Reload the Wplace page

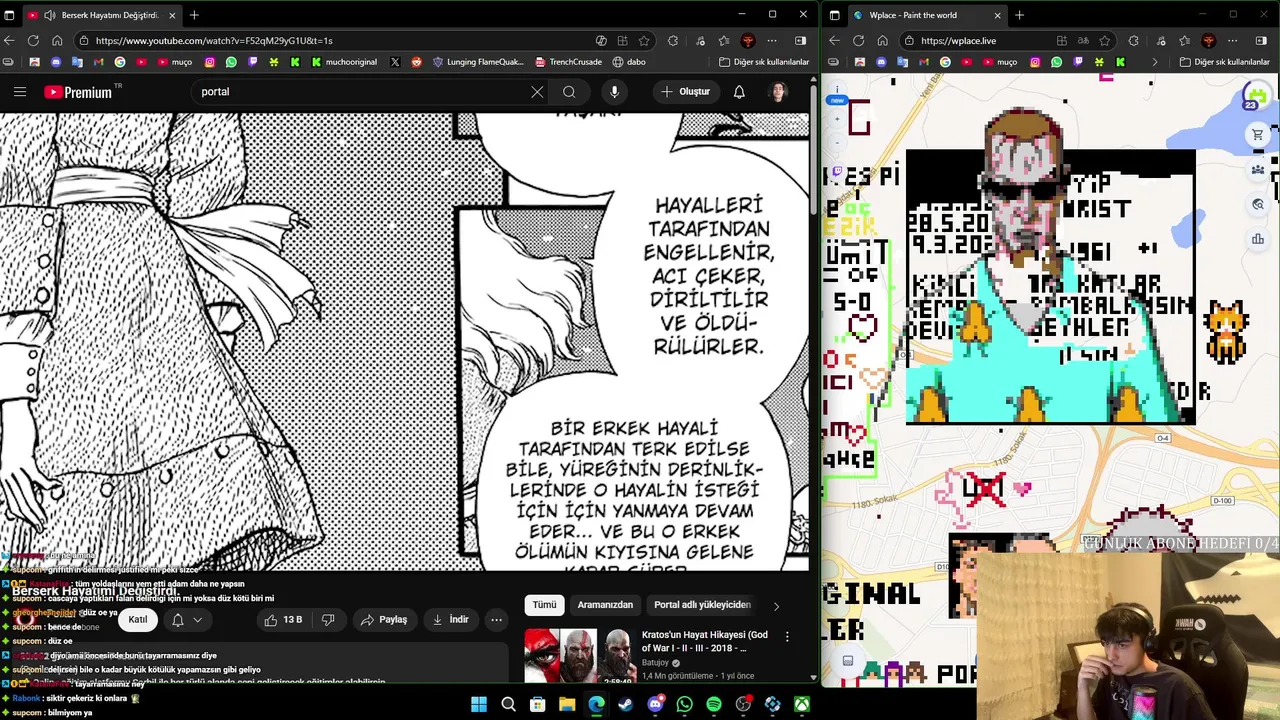pos(858,41)
